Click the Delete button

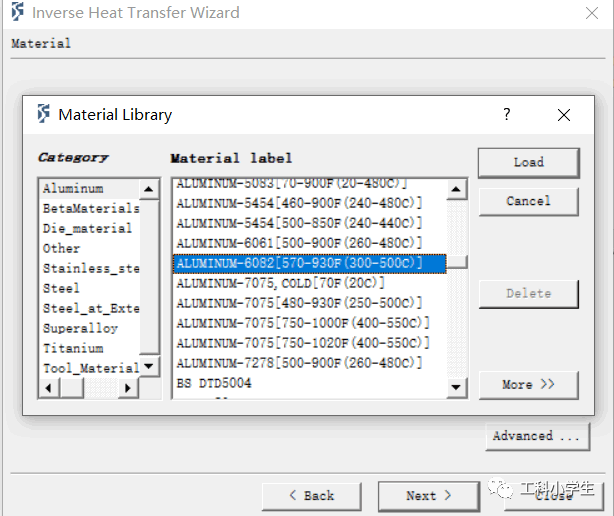[529, 294]
